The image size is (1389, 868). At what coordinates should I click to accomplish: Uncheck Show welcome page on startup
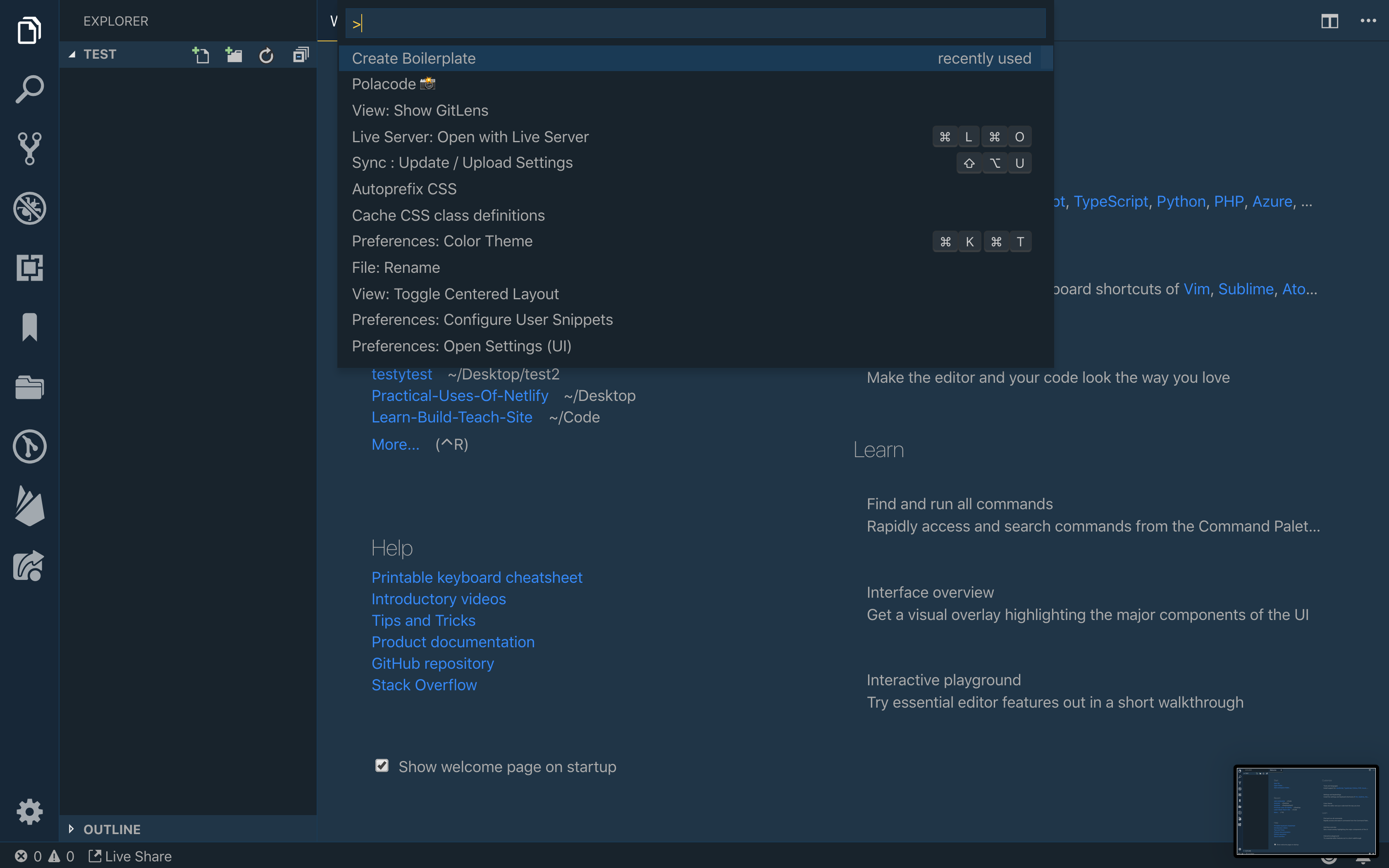pos(382,765)
